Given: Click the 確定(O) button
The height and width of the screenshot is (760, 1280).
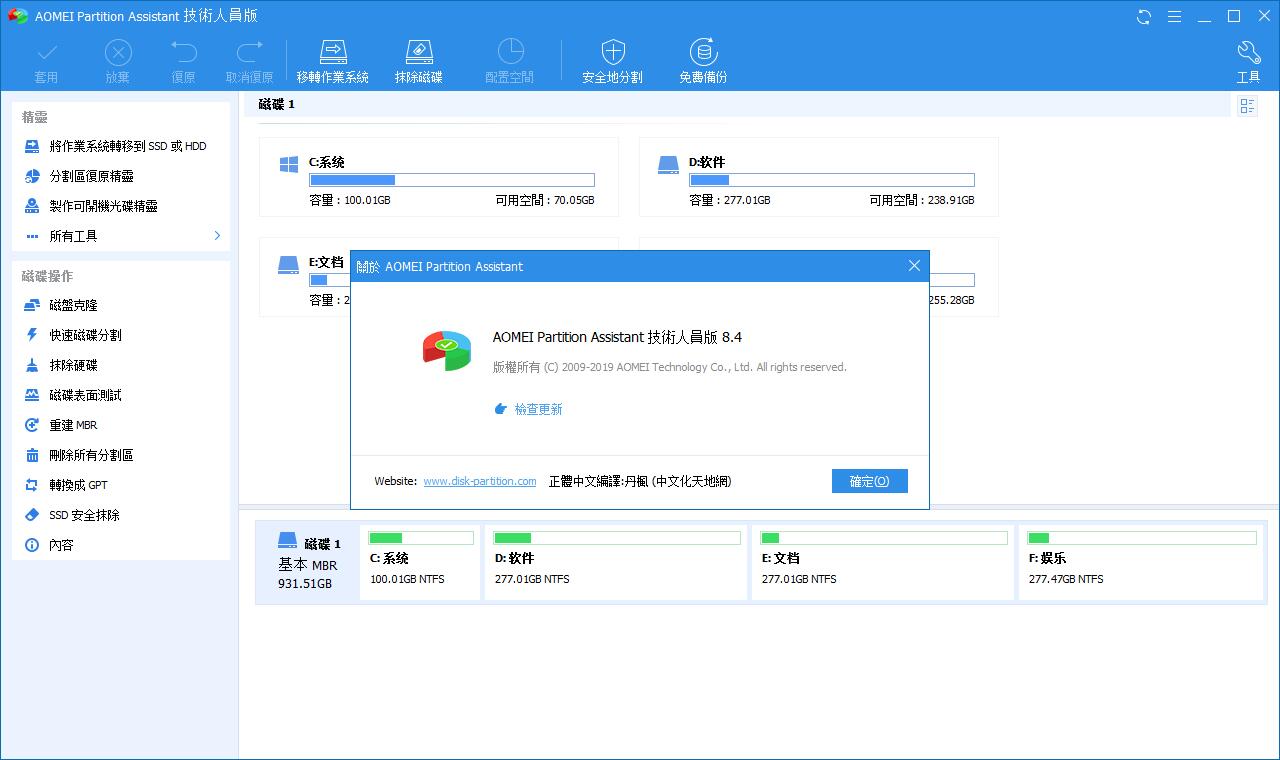Looking at the screenshot, I should tap(869, 481).
